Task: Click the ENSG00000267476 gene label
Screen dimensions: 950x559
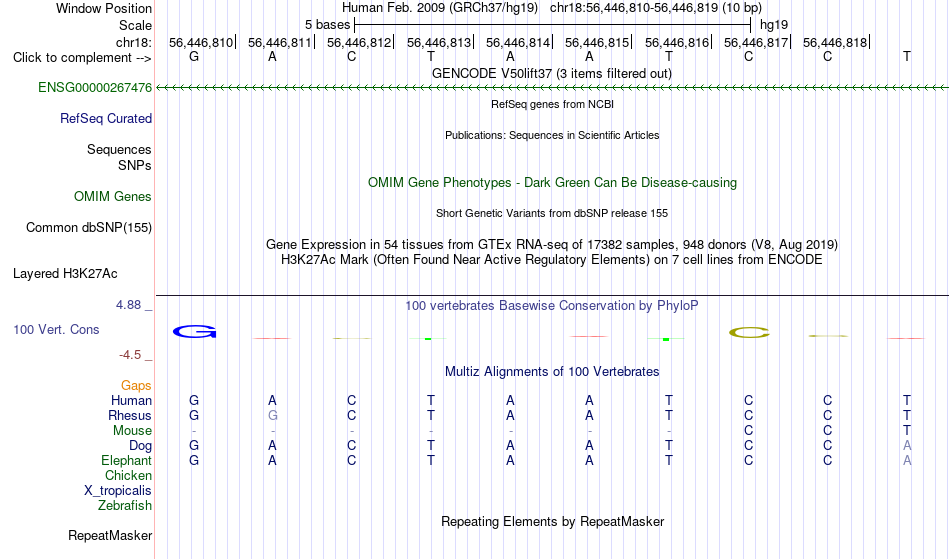Action: coord(95,87)
